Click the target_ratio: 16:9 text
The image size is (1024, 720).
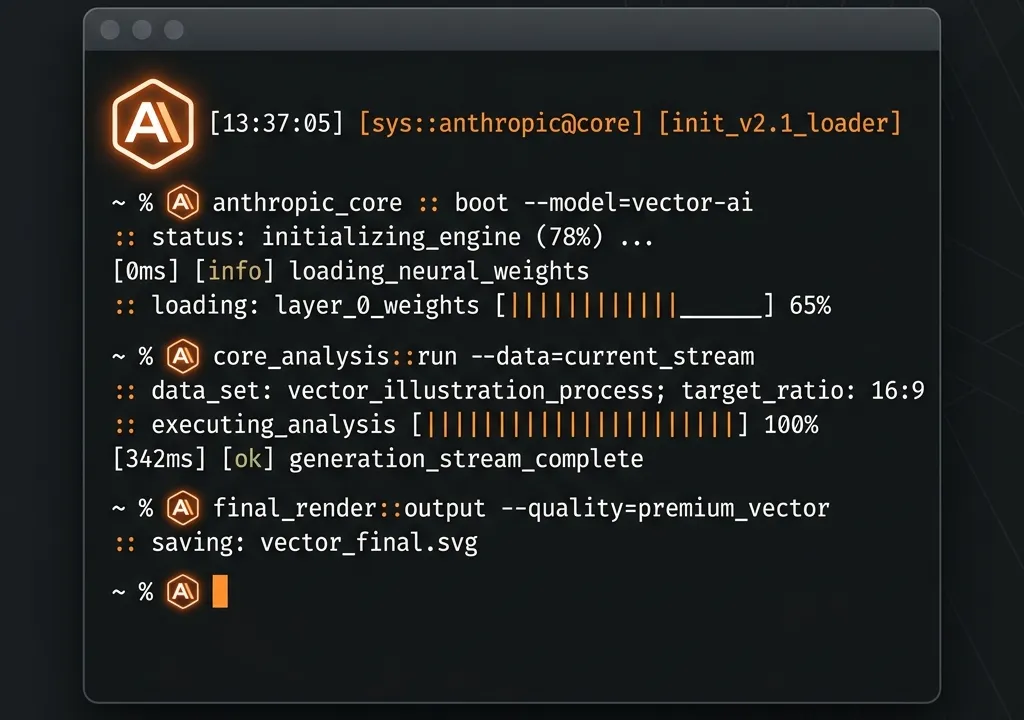pos(803,391)
